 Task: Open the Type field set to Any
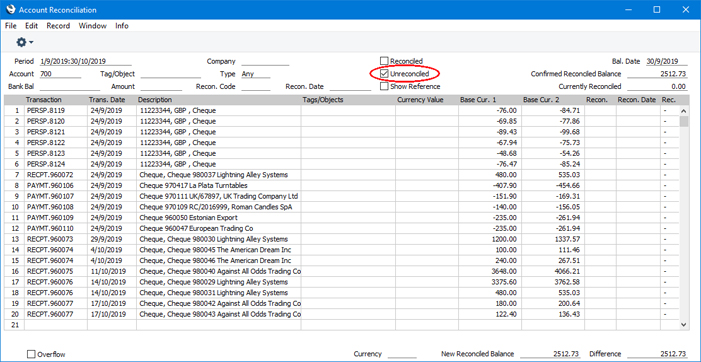(255, 74)
